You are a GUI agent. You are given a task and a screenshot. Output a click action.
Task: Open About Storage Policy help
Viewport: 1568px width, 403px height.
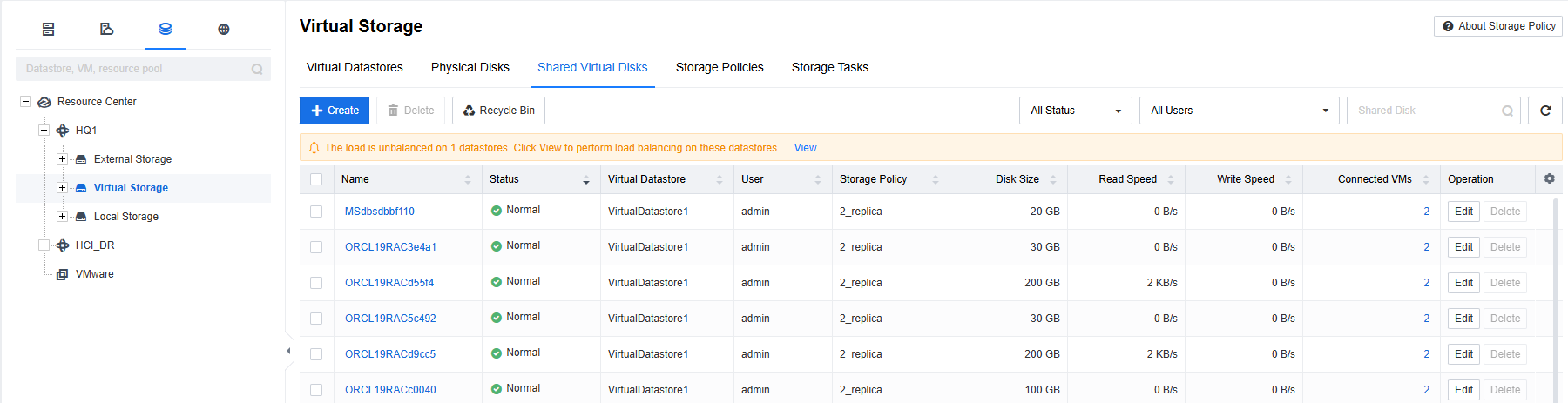(x=1498, y=26)
